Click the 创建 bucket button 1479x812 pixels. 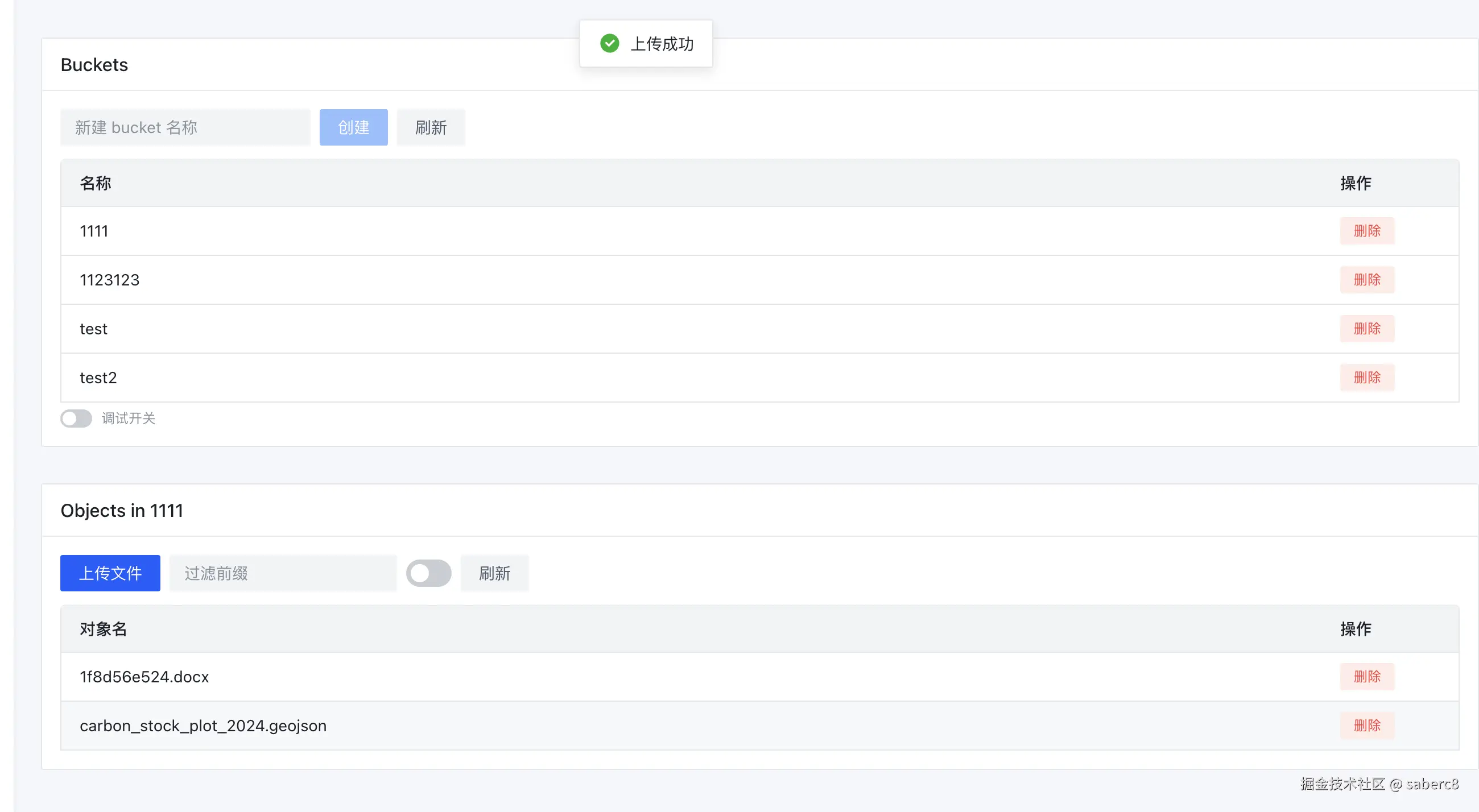tap(353, 127)
